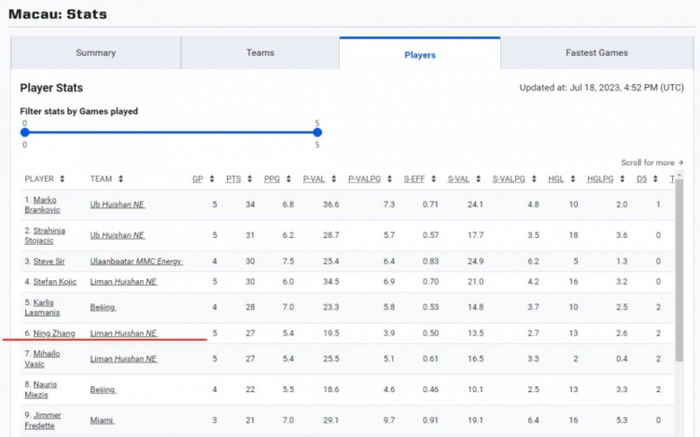
Task: Open Beijing team link in Miezis row
Action: pos(103,390)
